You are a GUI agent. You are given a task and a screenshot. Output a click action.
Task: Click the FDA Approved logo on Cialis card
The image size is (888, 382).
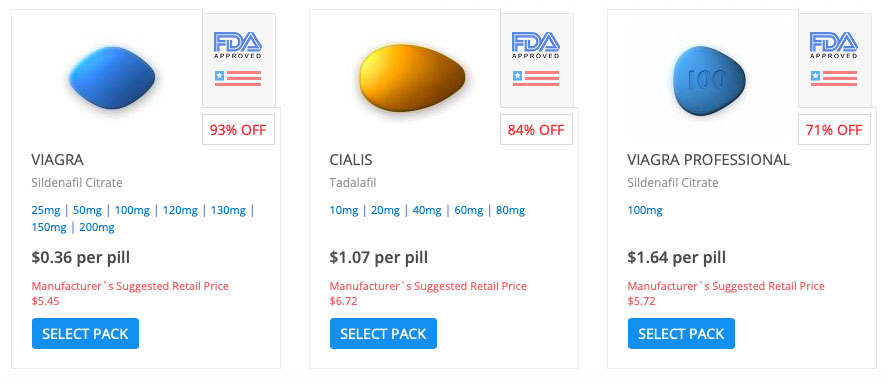coord(536,45)
